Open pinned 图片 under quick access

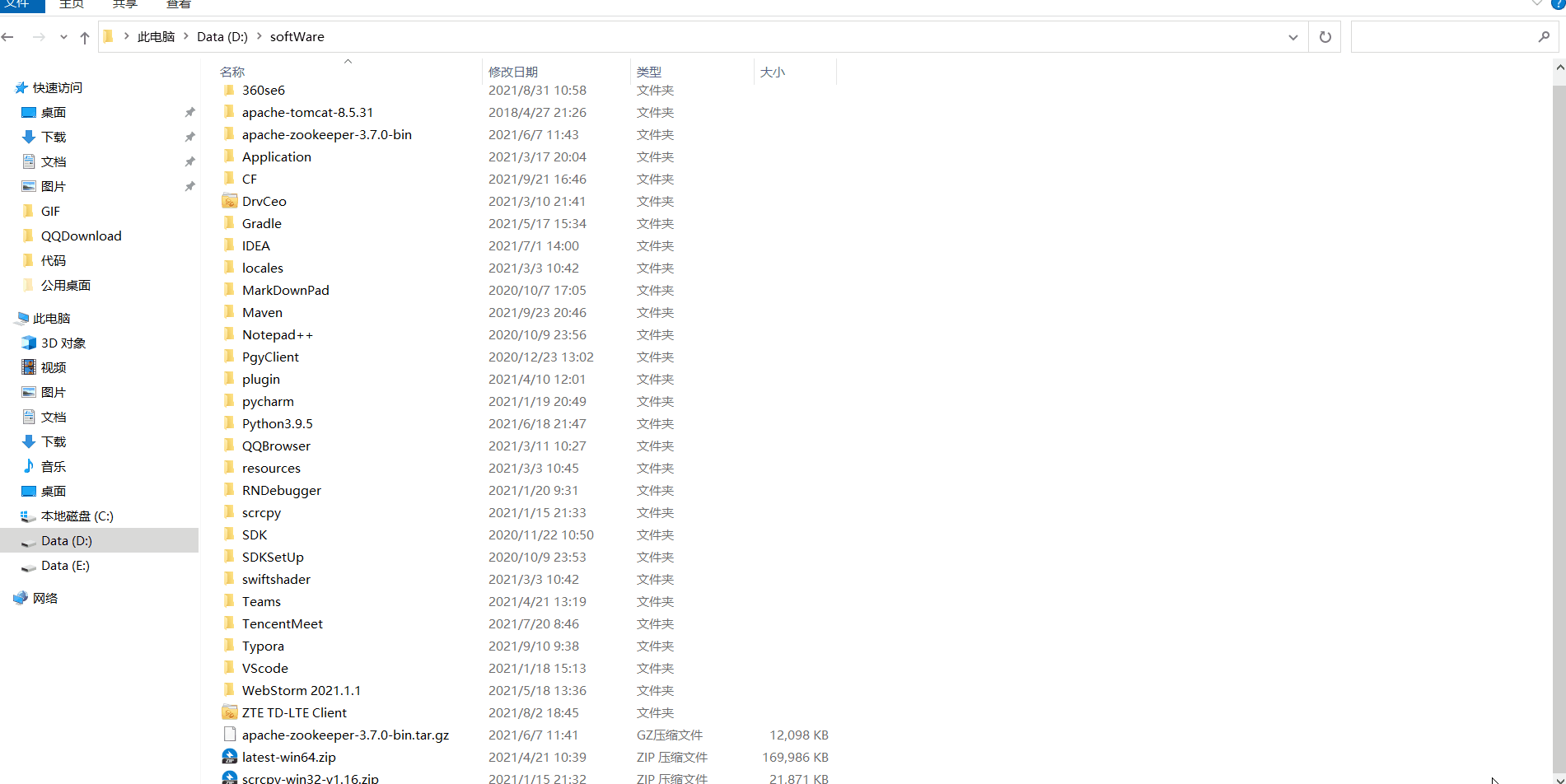53,187
